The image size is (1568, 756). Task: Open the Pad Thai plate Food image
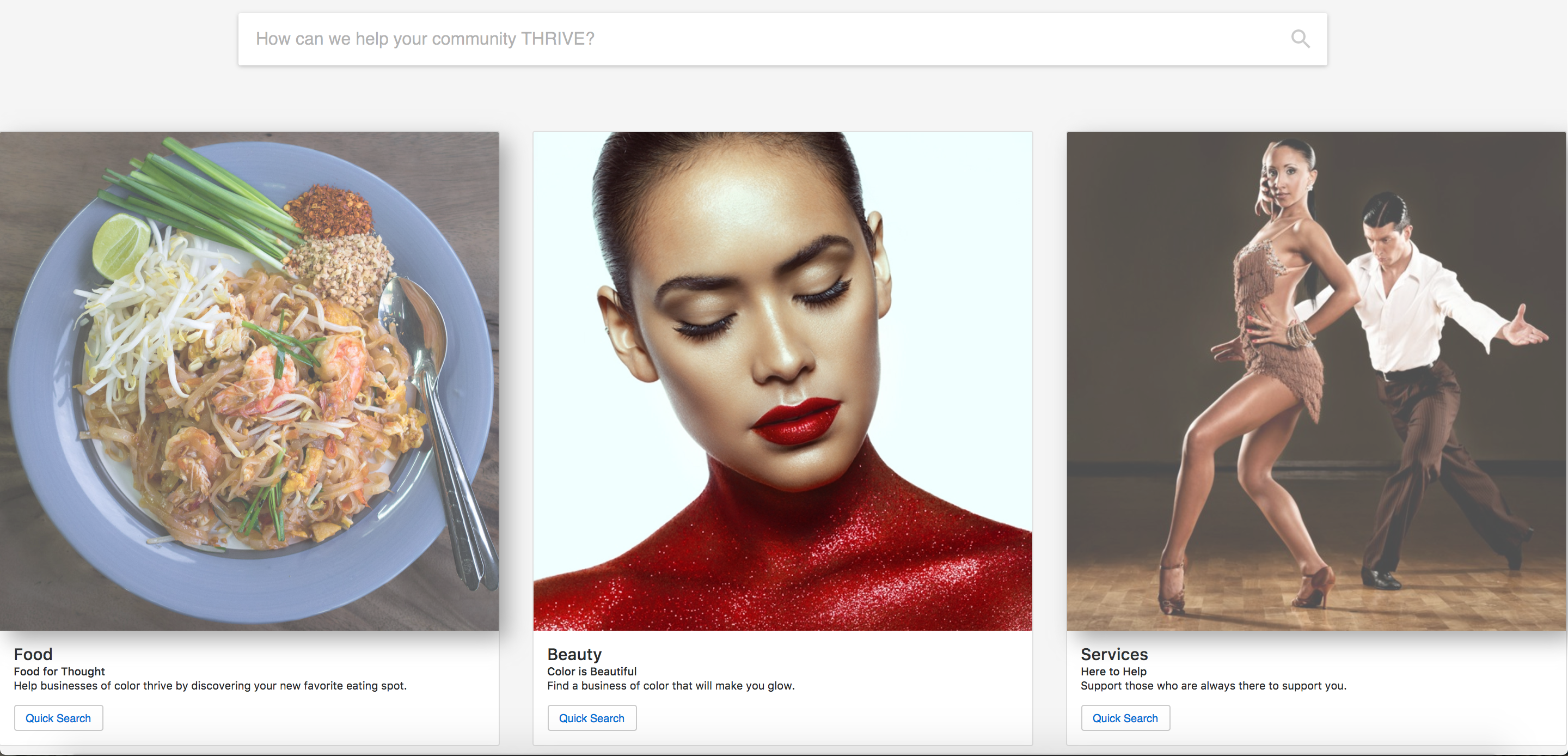click(249, 381)
